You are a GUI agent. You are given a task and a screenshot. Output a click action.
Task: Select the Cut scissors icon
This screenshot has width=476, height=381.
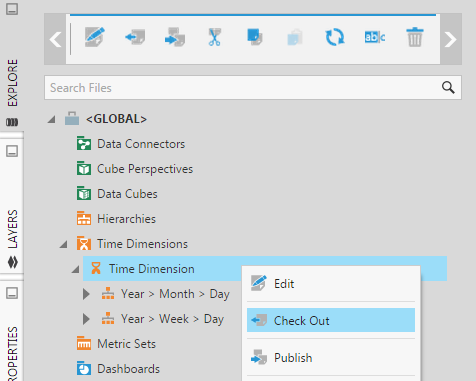coord(215,37)
